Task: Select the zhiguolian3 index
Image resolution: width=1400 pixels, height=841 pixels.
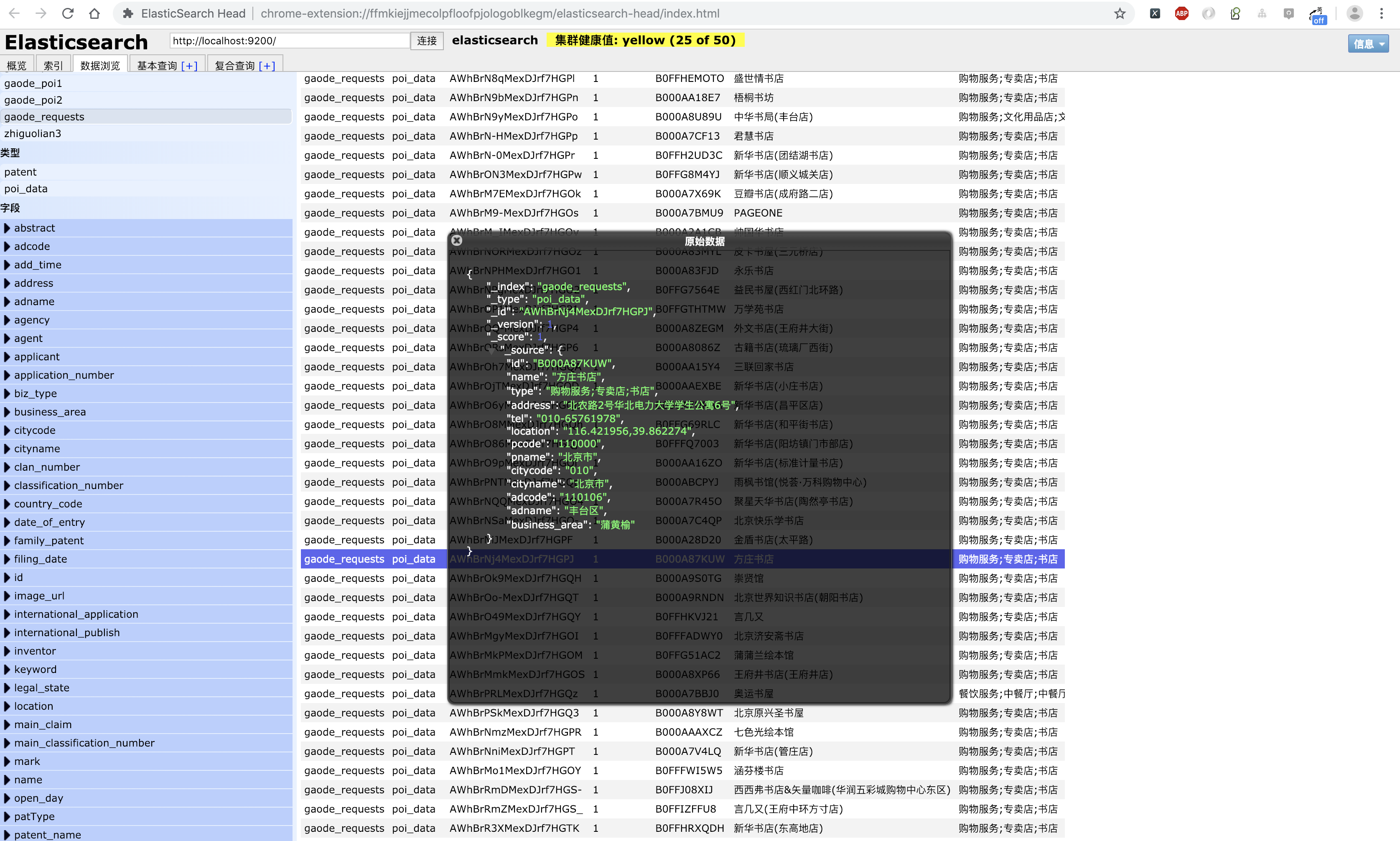Action: point(32,133)
